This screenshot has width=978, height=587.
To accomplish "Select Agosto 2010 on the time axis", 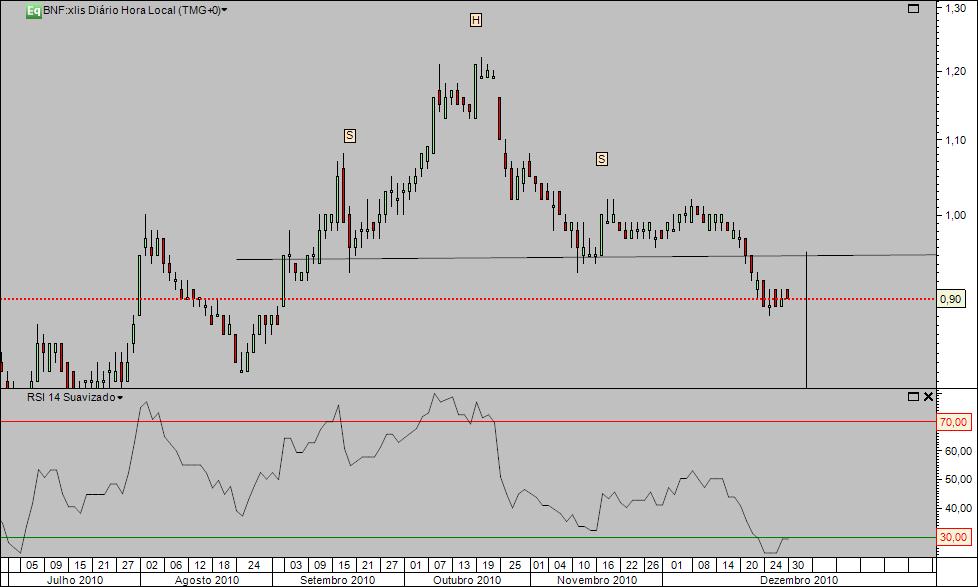I will (x=206, y=580).
